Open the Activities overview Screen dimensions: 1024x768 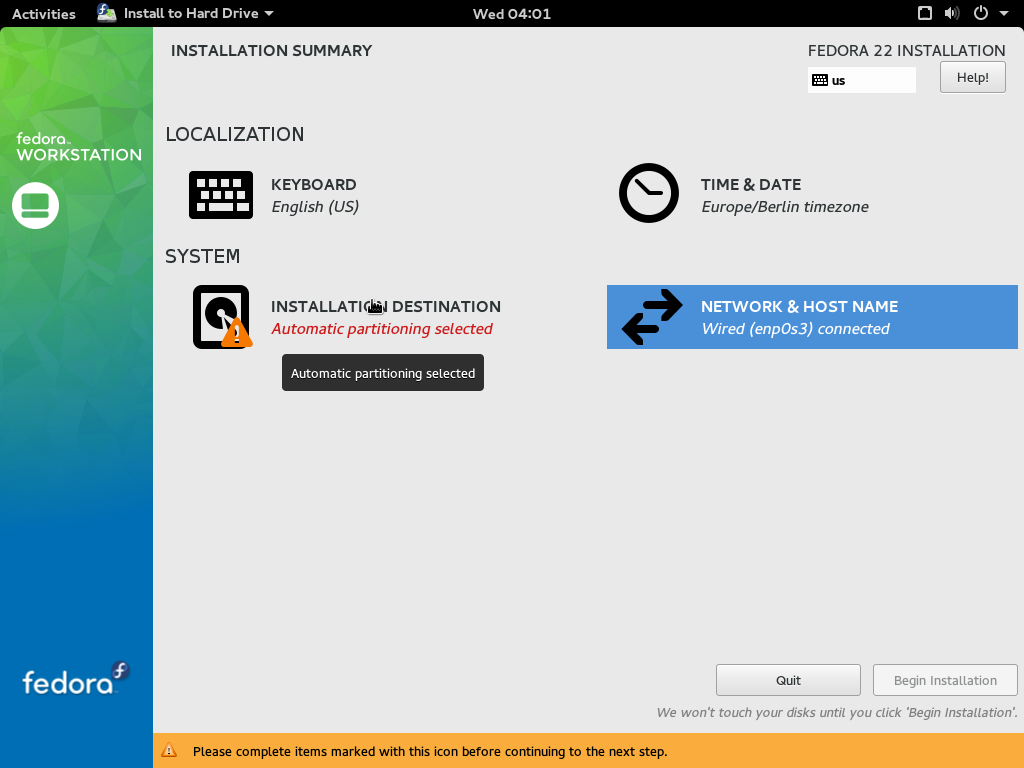point(43,14)
